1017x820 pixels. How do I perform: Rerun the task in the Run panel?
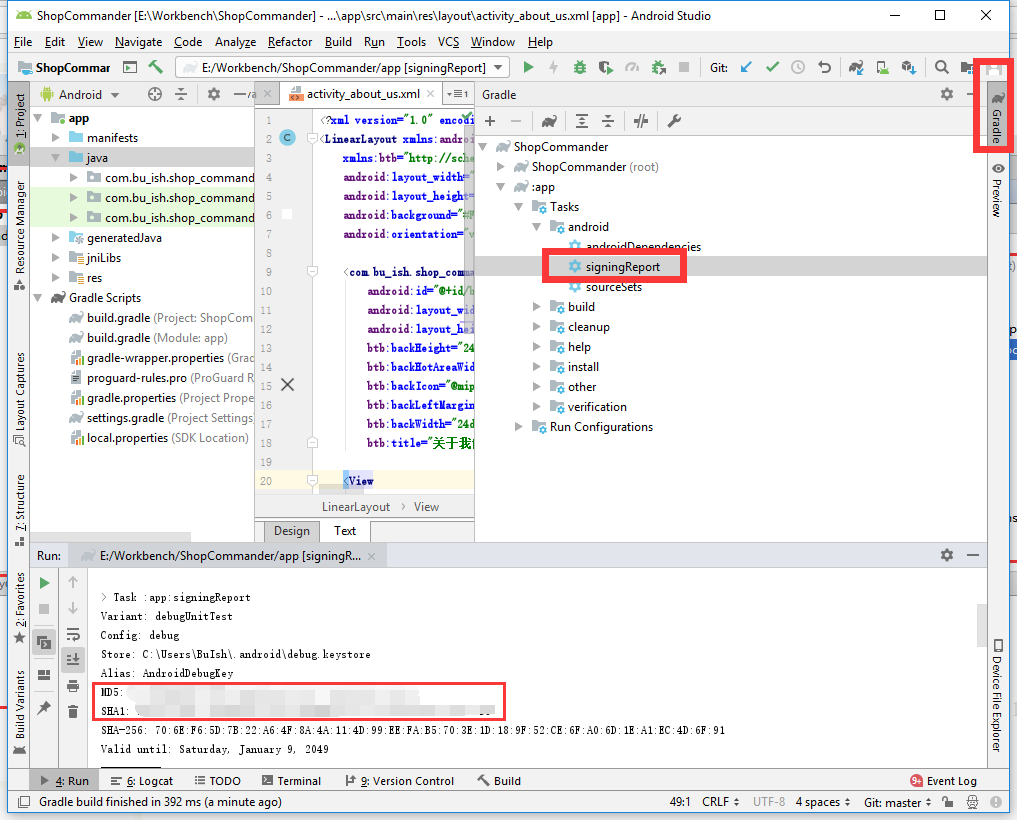tap(44, 583)
